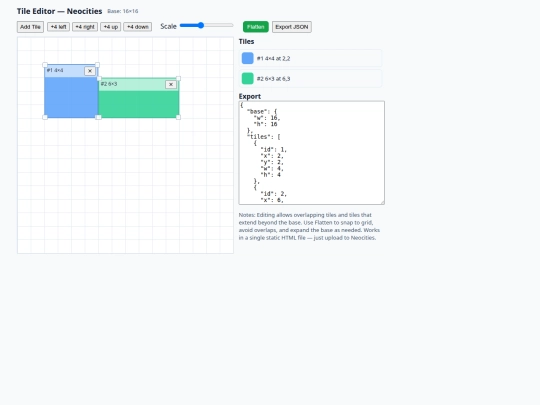540x405 pixels.
Task: Click the Export JSON button
Action: [292, 27]
